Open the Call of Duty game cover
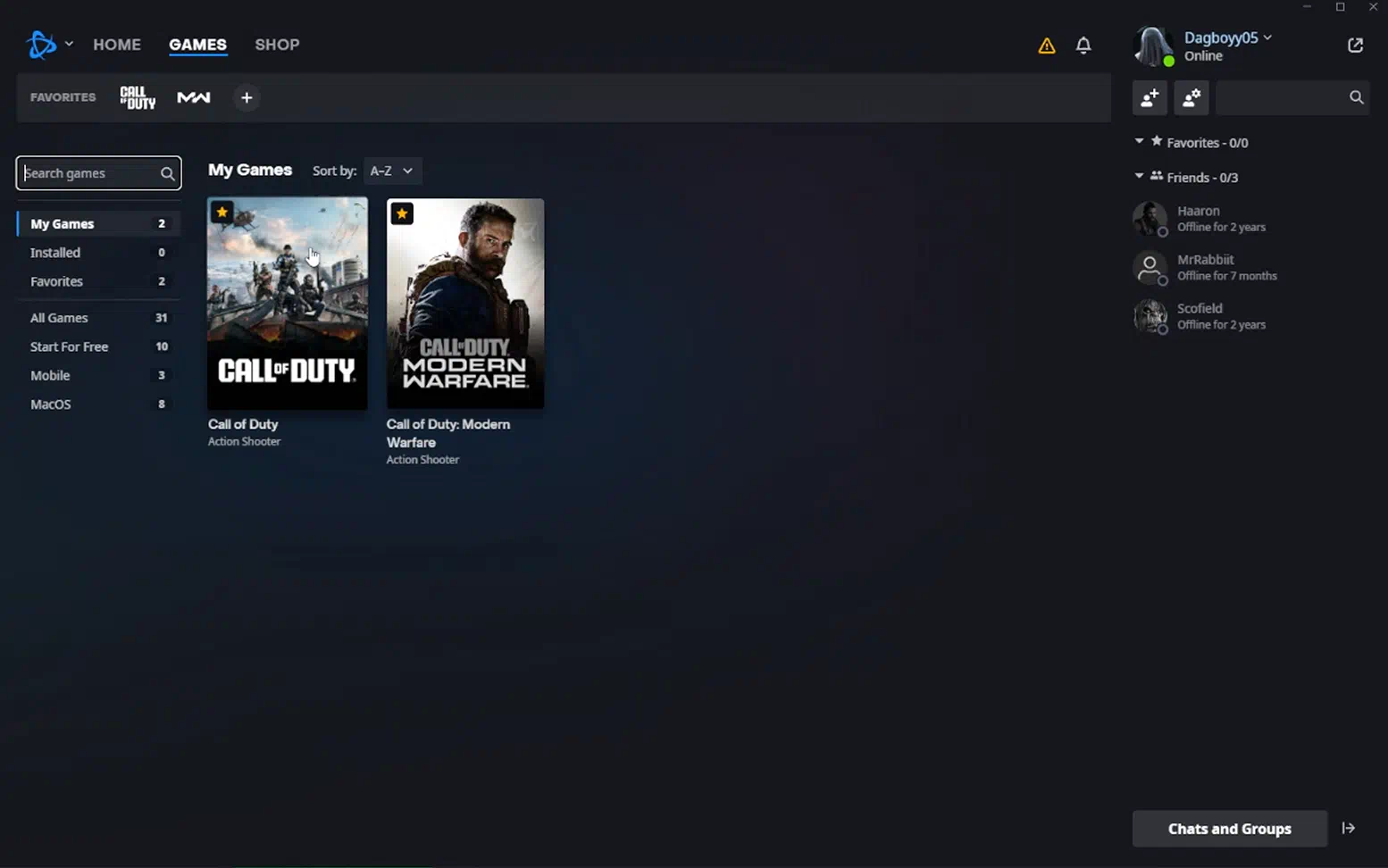This screenshot has height=868, width=1388. tap(287, 304)
